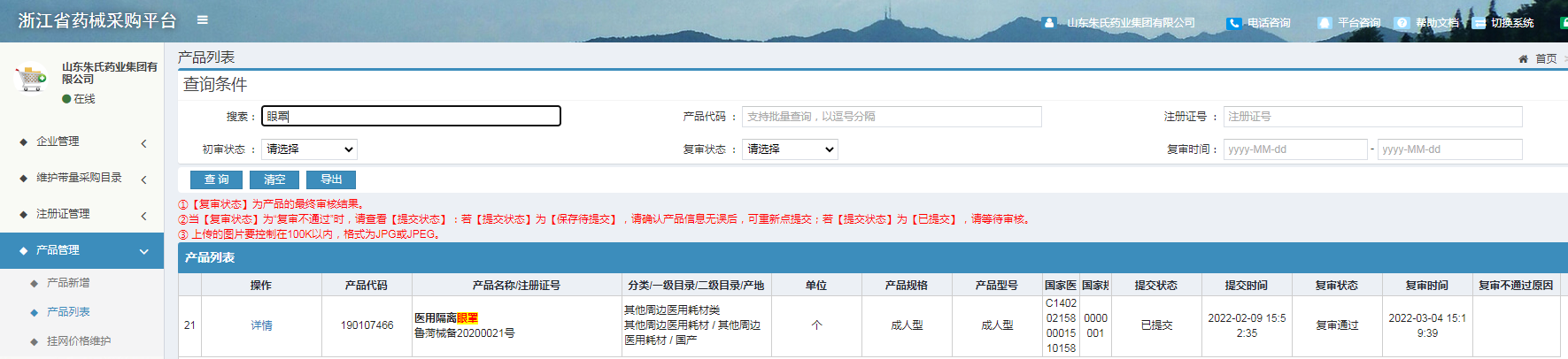1568x359 pixels.
Task: Click the 切换系统 switch arrows icon
Action: (x=1479, y=23)
